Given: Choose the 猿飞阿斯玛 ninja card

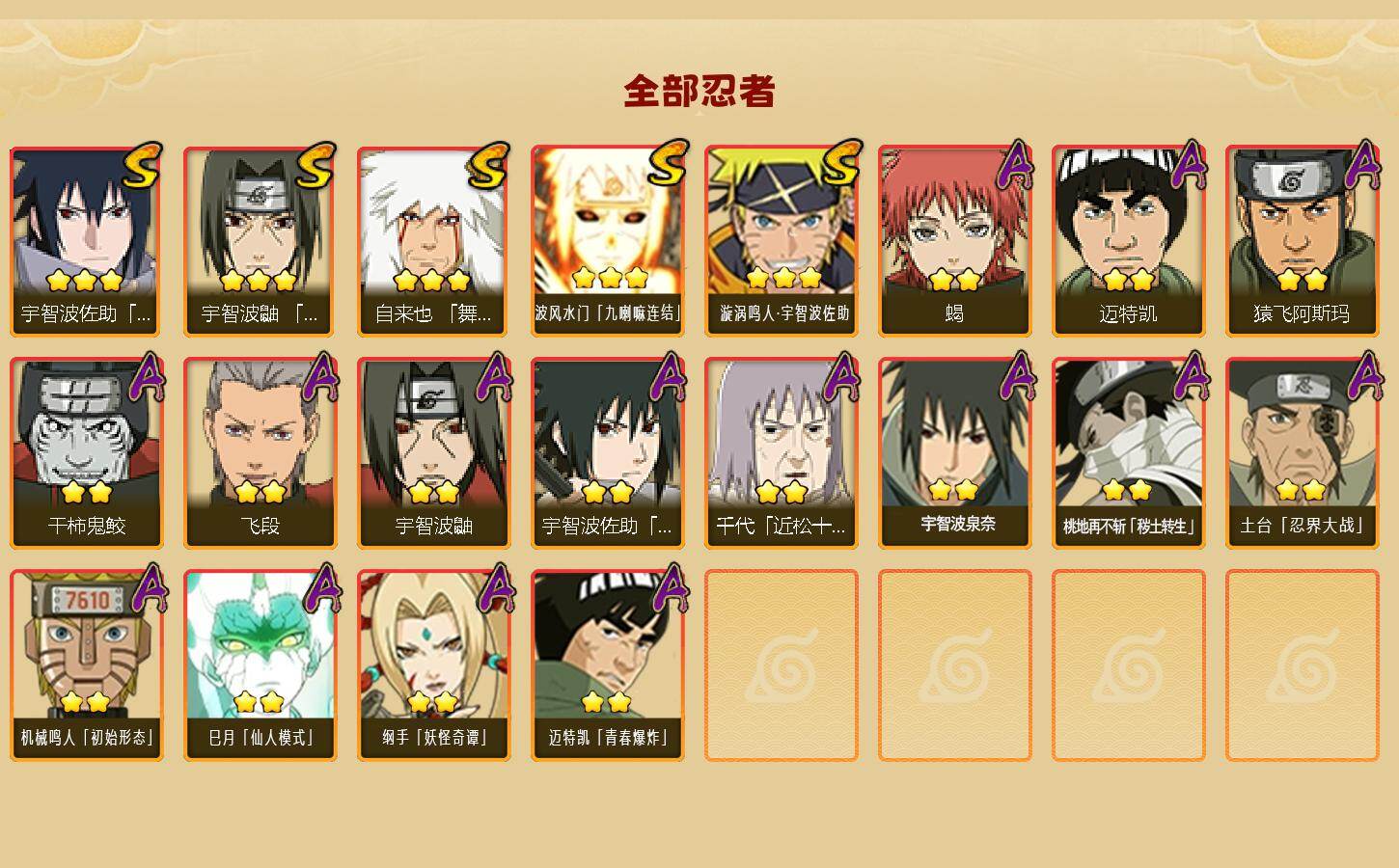Looking at the screenshot, I should (x=1302, y=241).
